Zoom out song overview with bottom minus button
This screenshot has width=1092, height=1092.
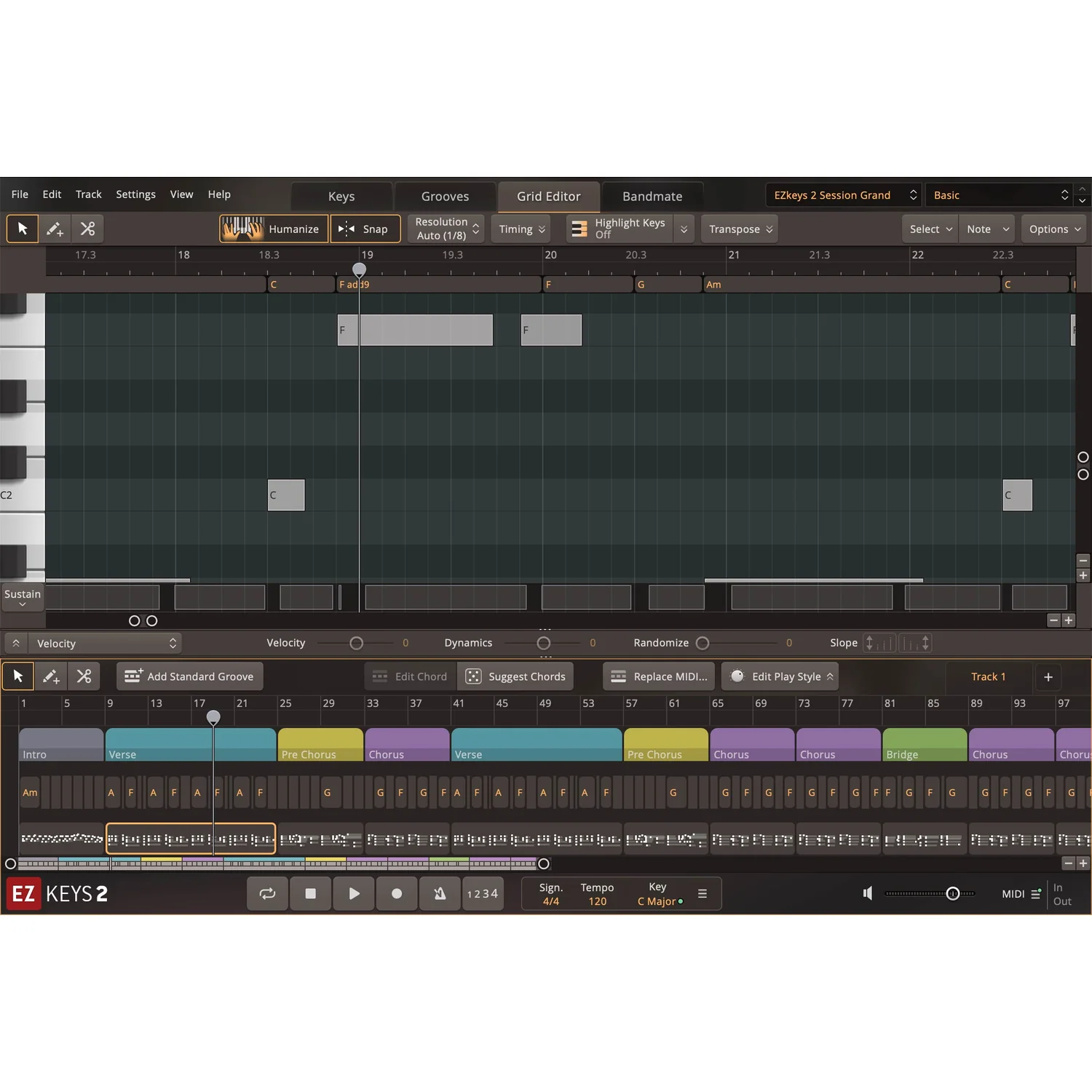tap(1068, 863)
